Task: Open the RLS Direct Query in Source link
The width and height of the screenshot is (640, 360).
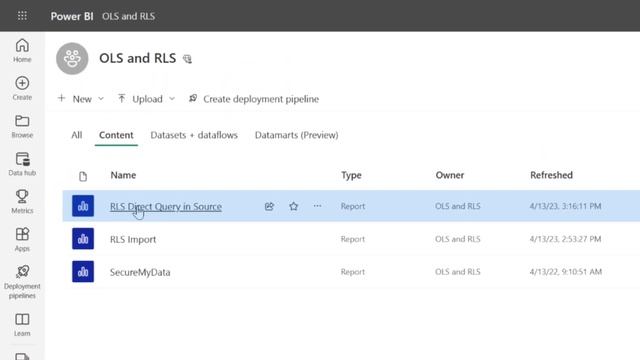Action: [x=166, y=207]
